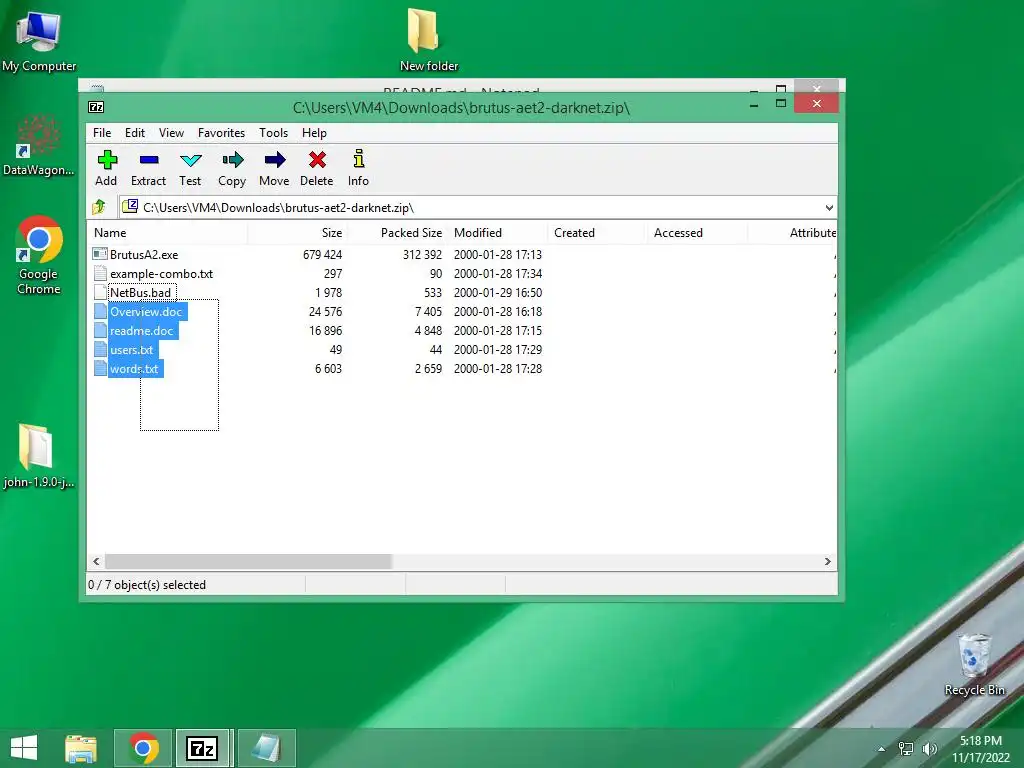Close the 7-Zip window
This screenshot has height=768, width=1024.
click(x=816, y=103)
